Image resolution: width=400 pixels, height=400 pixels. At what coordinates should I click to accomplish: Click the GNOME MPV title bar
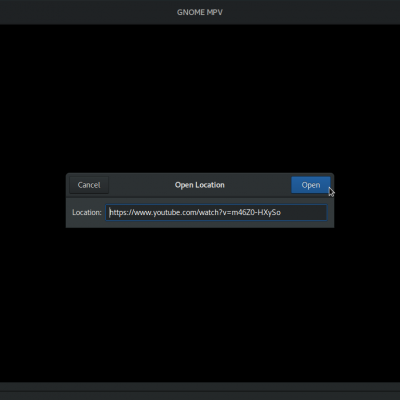tap(200, 12)
